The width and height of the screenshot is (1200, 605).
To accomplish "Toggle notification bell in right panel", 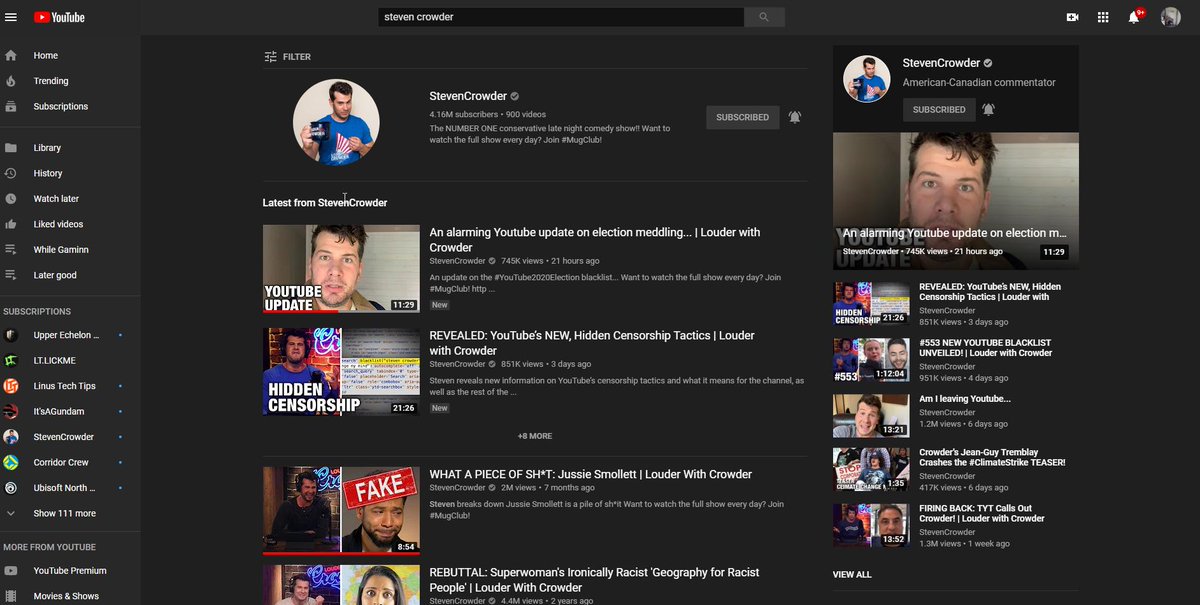I will coord(988,109).
